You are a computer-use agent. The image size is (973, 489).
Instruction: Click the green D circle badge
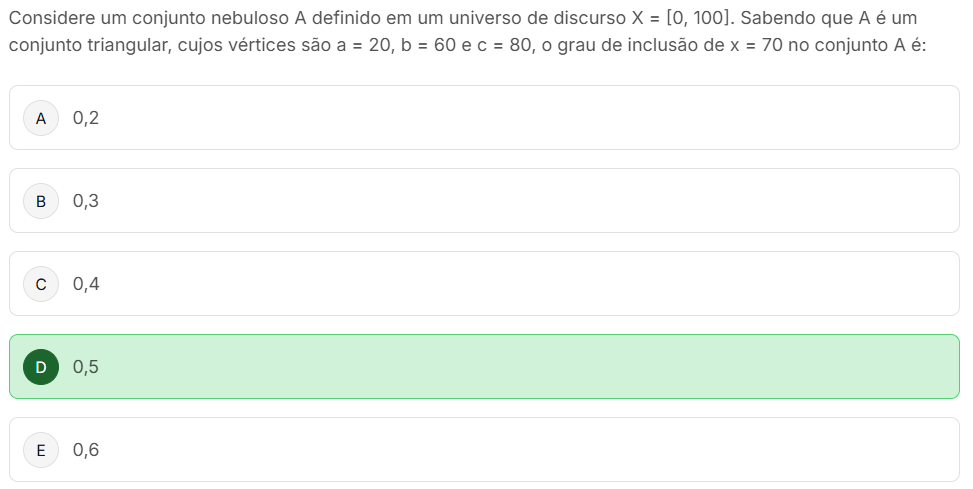pos(41,367)
